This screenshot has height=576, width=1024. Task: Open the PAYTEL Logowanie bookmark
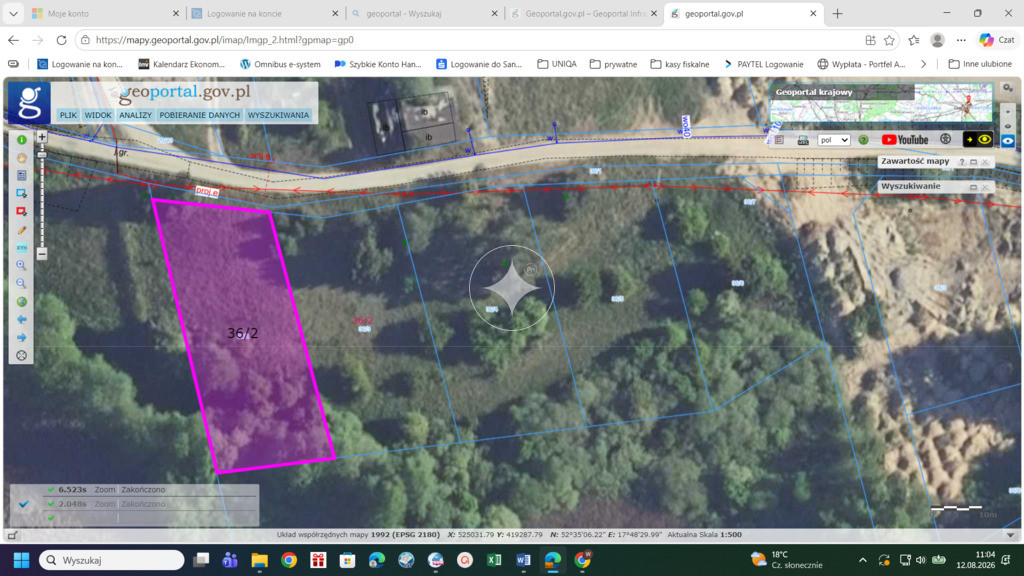764,64
